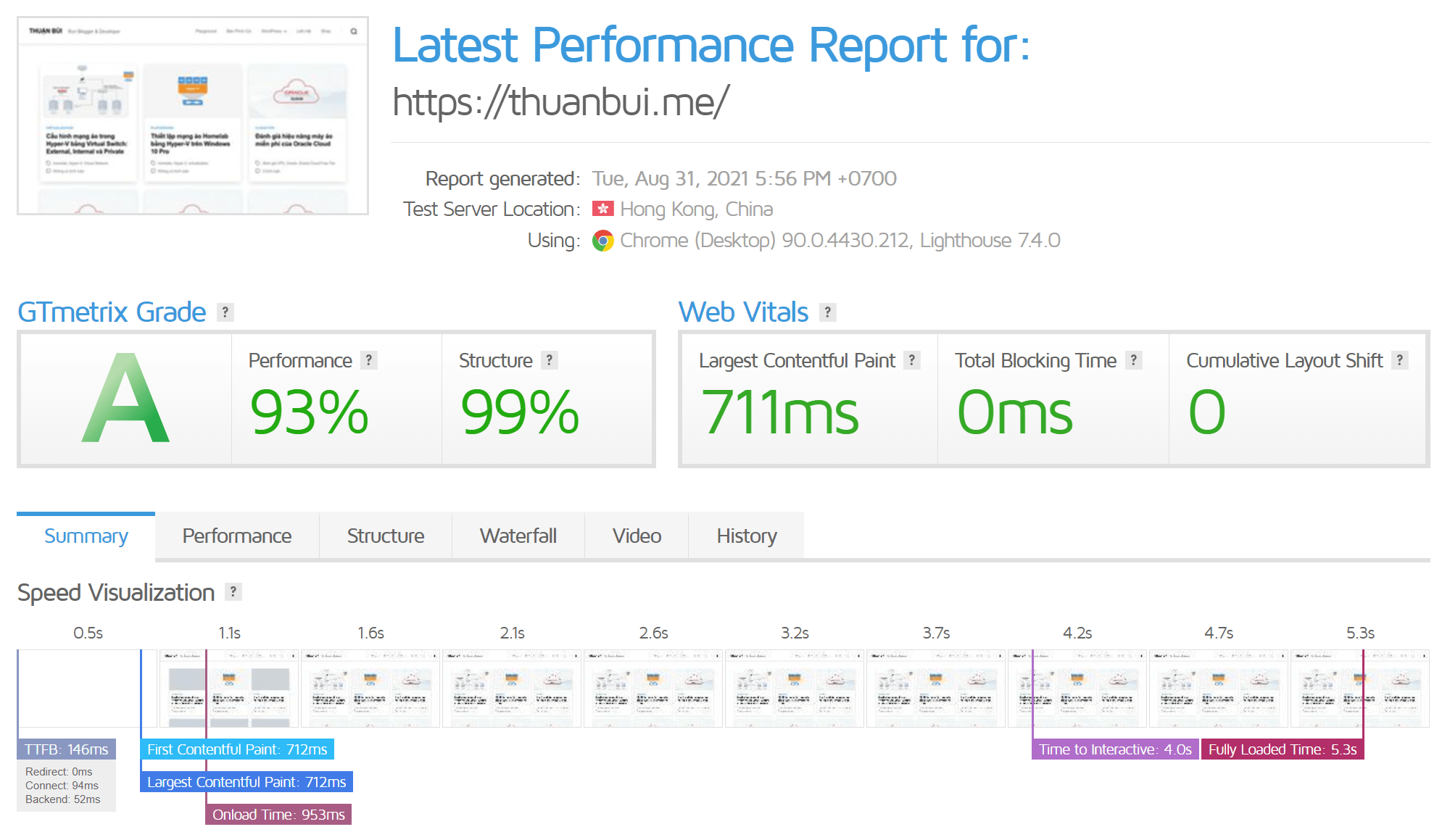Image resolution: width=1450 pixels, height=840 pixels.
Task: Click the https://thuanbui.me/ URL link
Action: click(x=560, y=101)
